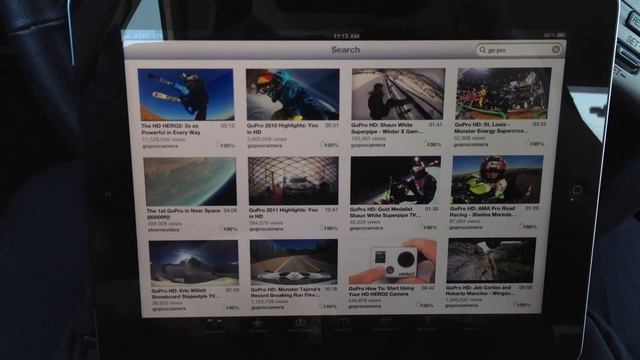The height and width of the screenshot is (360, 640).
Task: Open '1st GoPro in Near Space' thumbnail
Action: (190, 182)
